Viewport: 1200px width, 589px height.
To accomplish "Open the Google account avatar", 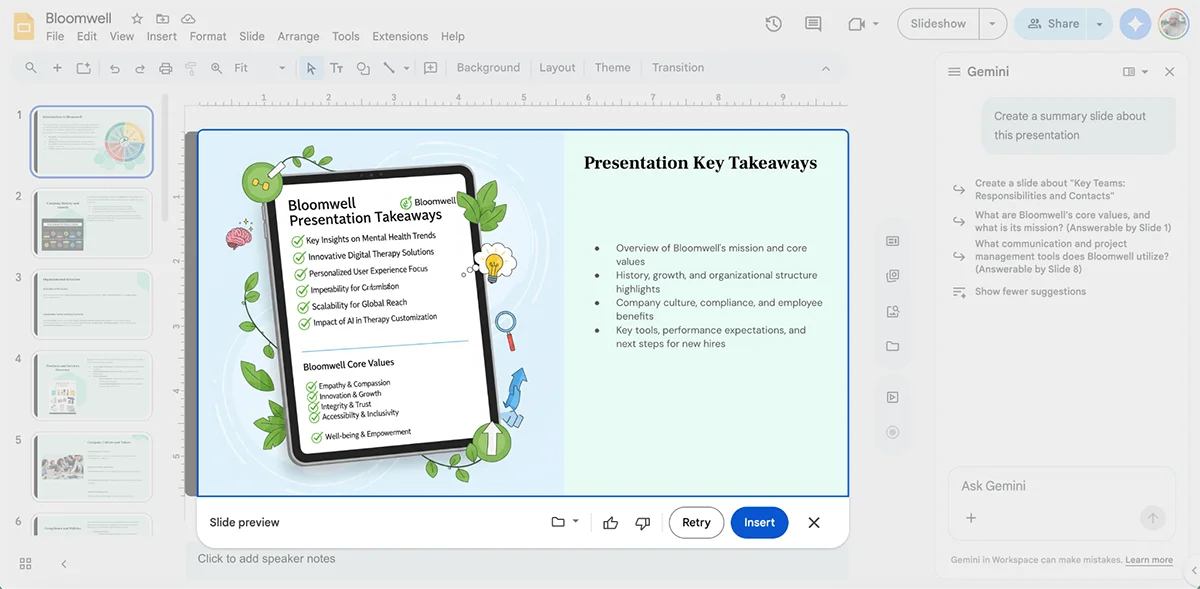I will tap(1174, 24).
